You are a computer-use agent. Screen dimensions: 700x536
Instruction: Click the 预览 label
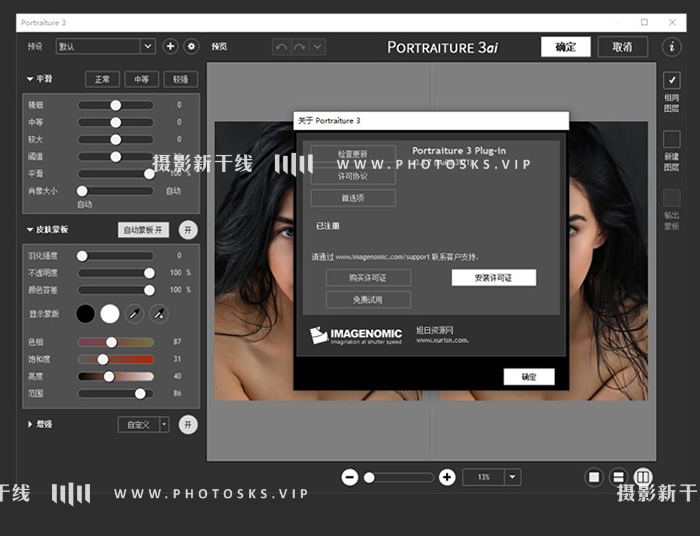(219, 46)
